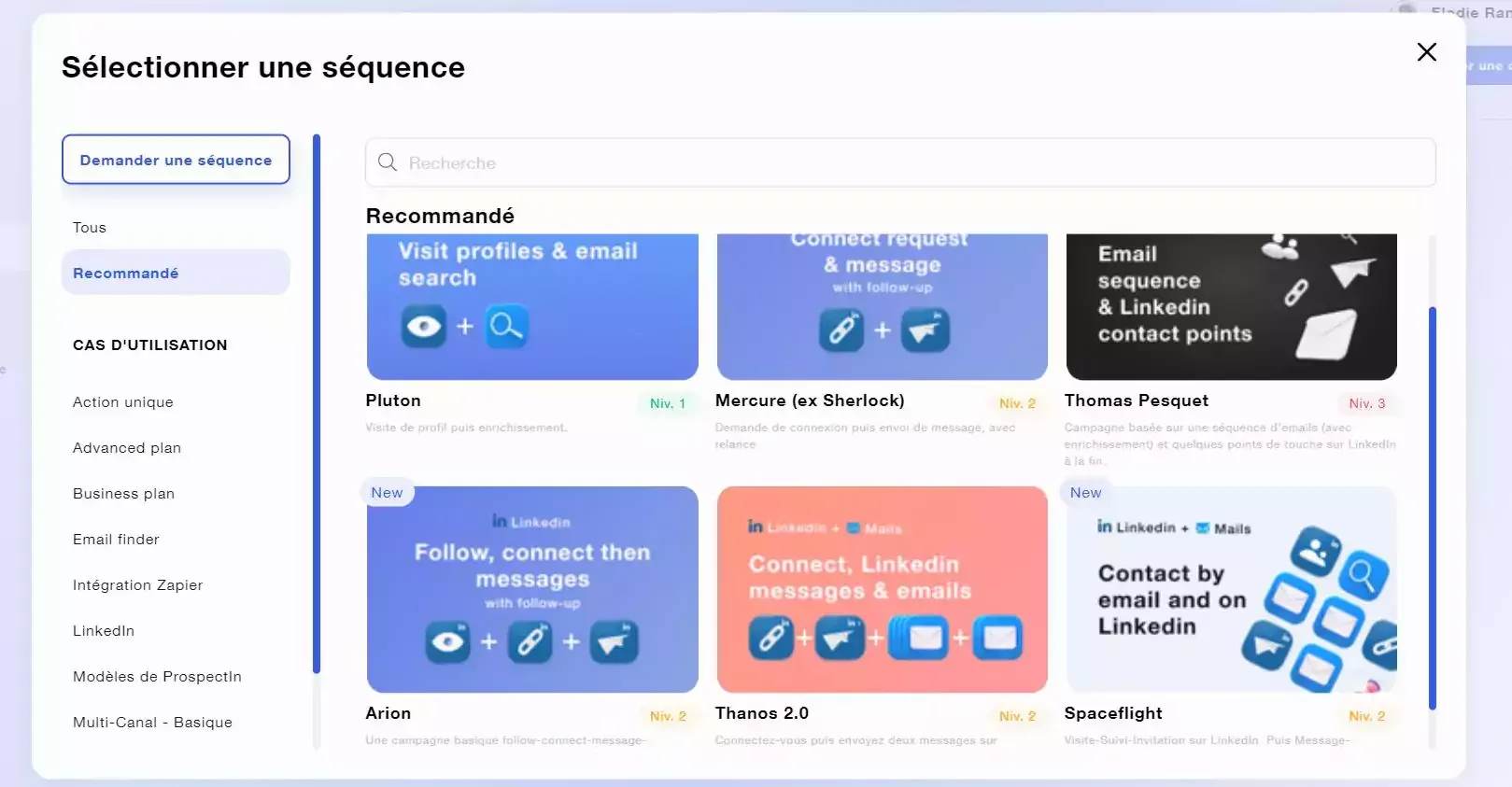Click the Niv. 2 badge on Spaceflight
1512x787 pixels.
tap(1367, 716)
